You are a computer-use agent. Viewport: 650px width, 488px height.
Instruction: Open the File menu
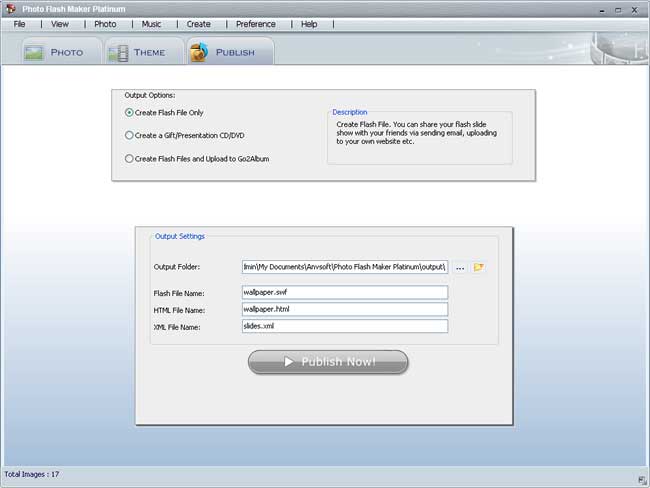click(x=19, y=24)
